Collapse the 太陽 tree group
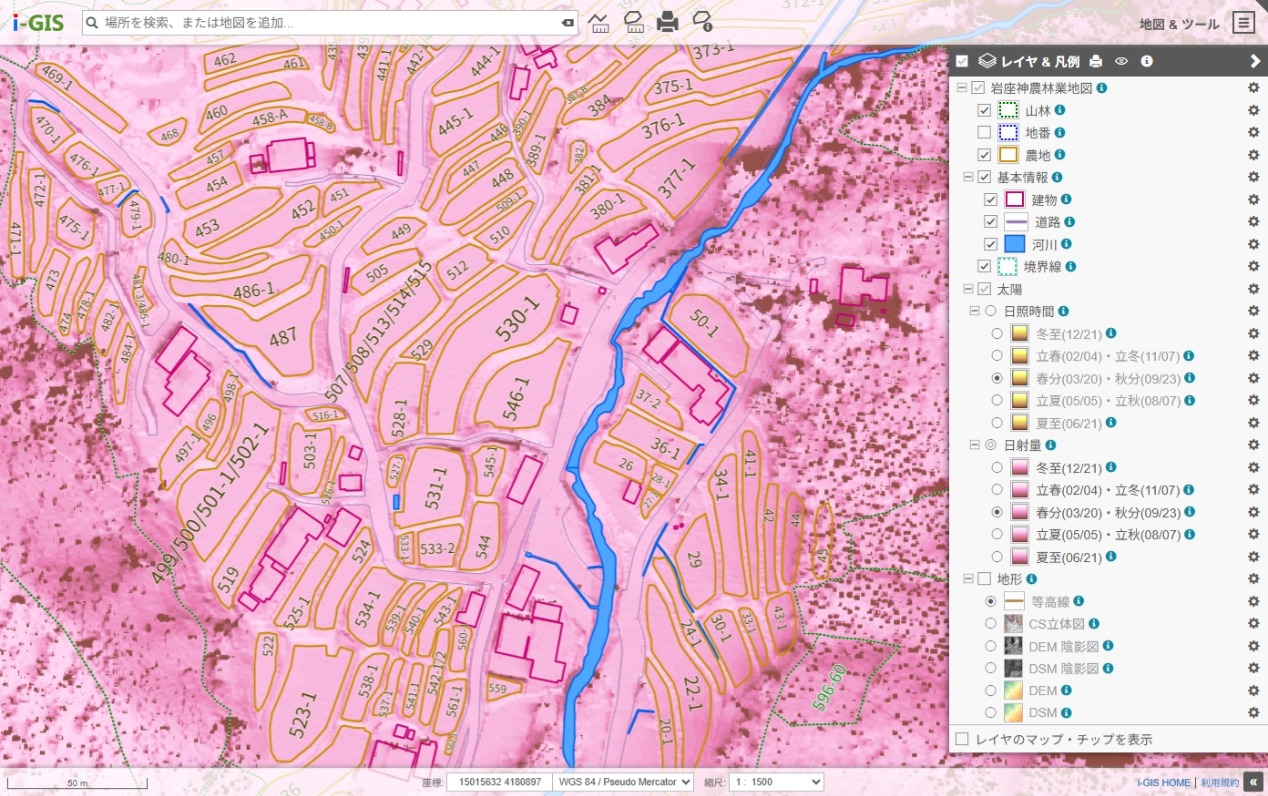Viewport: 1268px width, 796px height. point(969,289)
